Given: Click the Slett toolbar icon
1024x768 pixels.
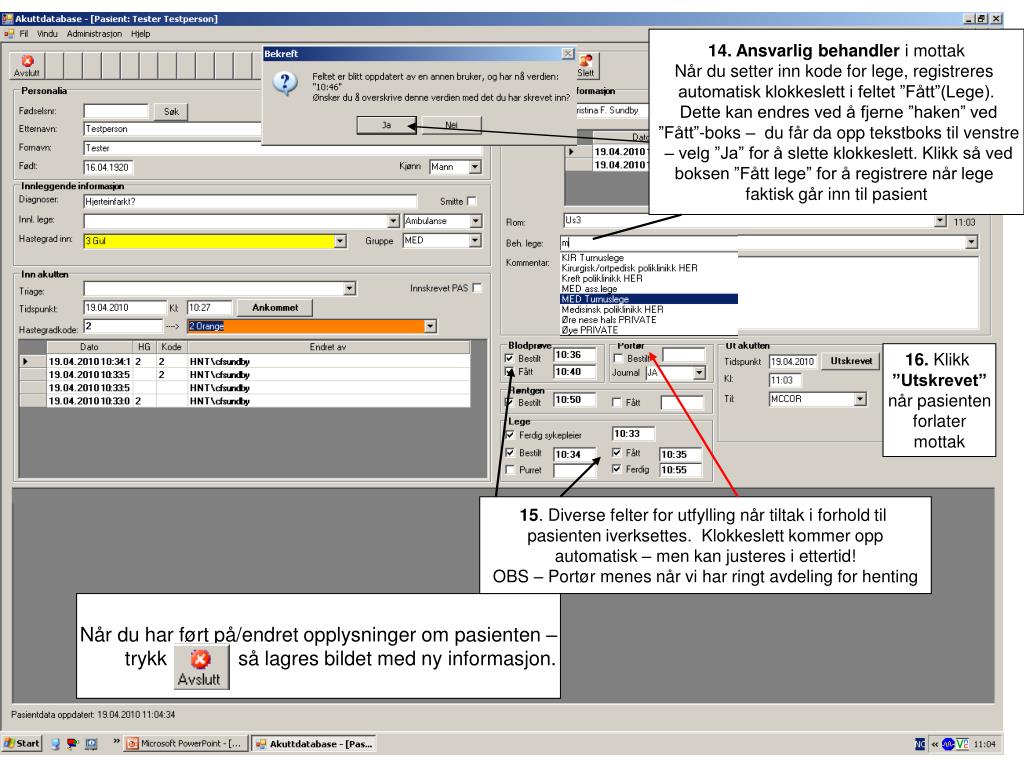Looking at the screenshot, I should [586, 66].
